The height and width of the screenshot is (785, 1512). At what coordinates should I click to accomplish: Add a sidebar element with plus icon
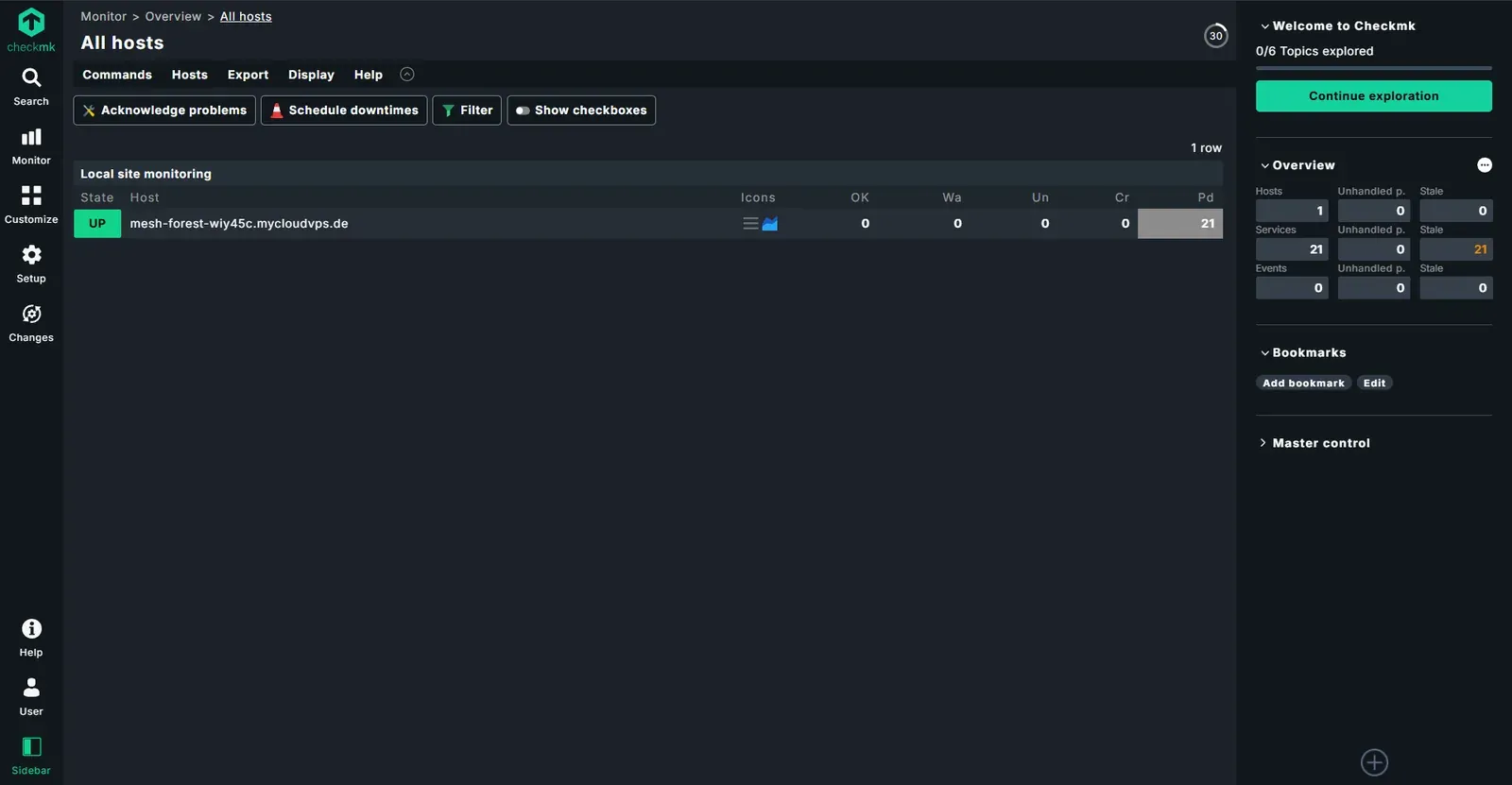click(1374, 762)
